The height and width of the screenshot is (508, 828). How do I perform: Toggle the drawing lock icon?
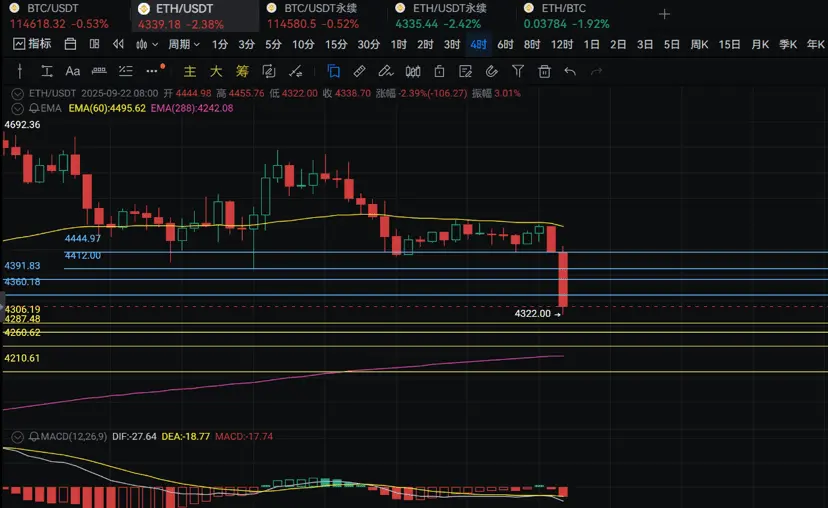click(439, 71)
